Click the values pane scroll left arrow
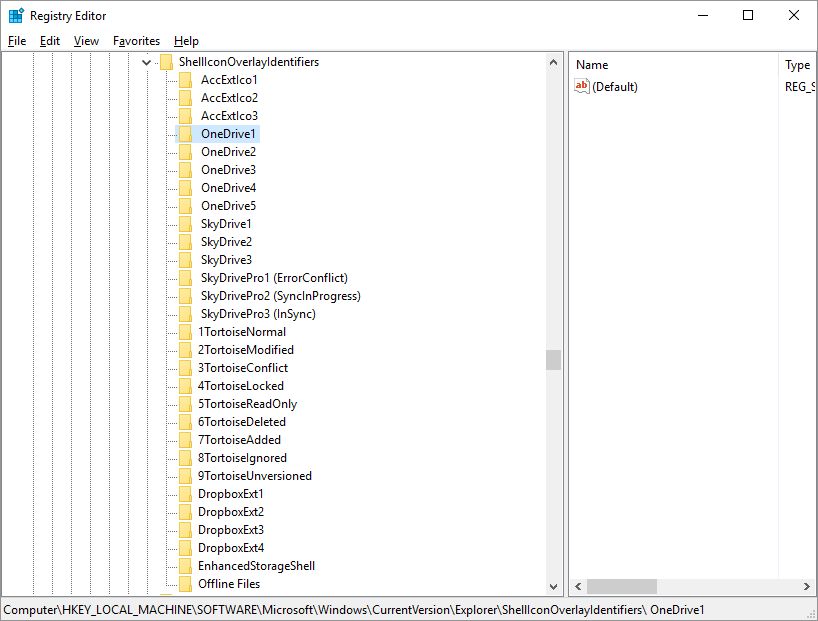818x621 pixels. [578, 587]
